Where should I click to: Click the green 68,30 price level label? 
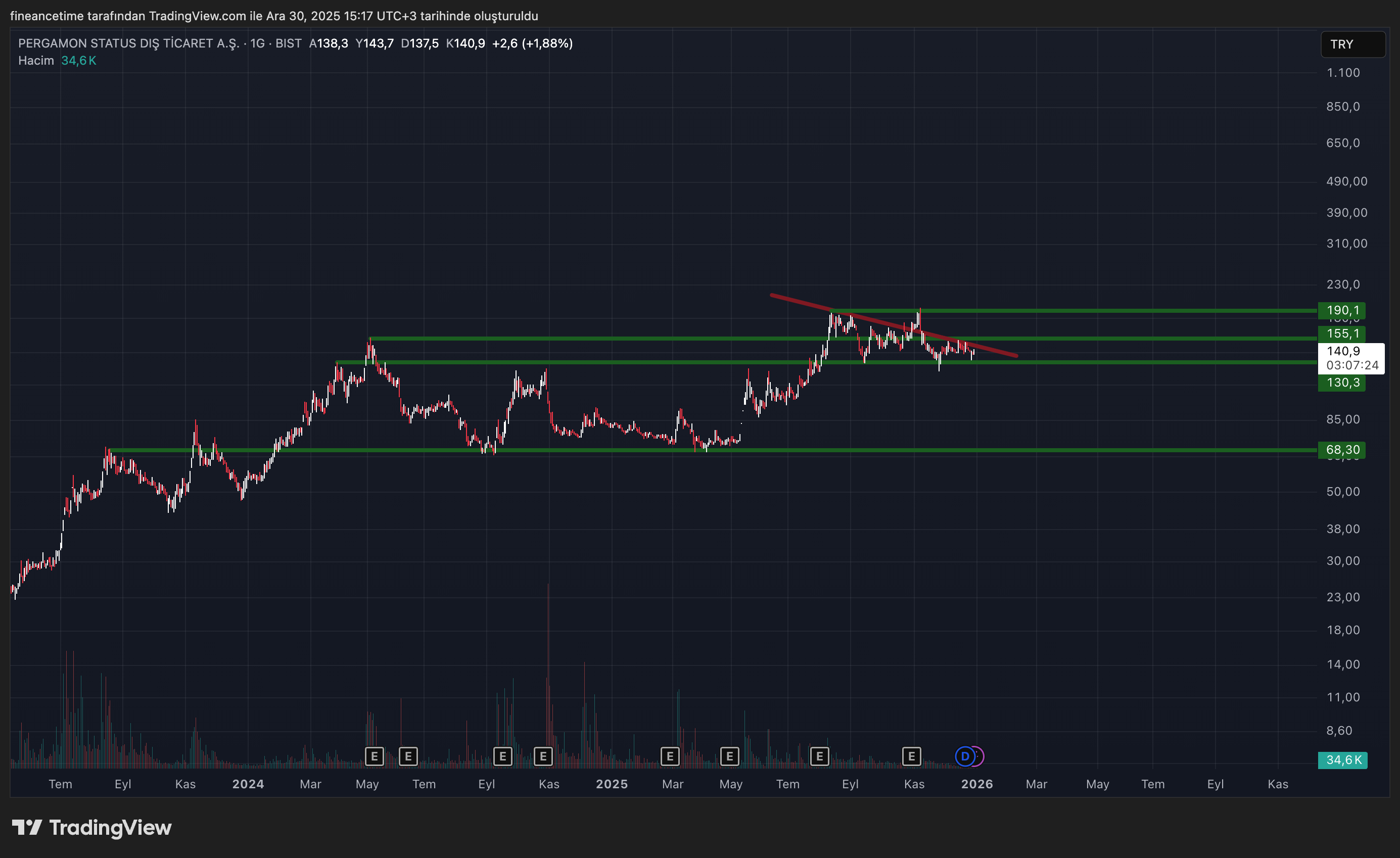pos(1342,450)
